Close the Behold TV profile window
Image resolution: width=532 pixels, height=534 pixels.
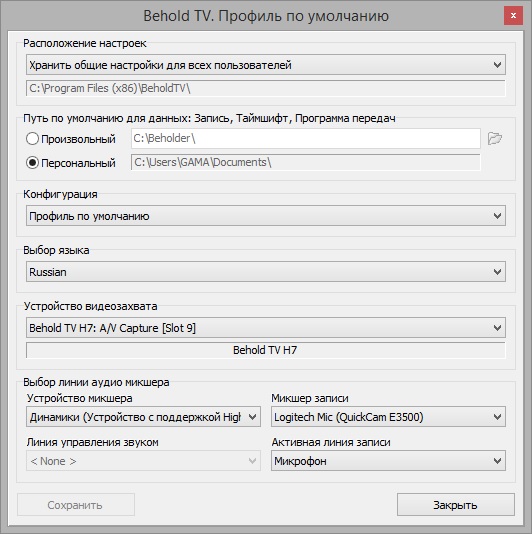coord(513,16)
